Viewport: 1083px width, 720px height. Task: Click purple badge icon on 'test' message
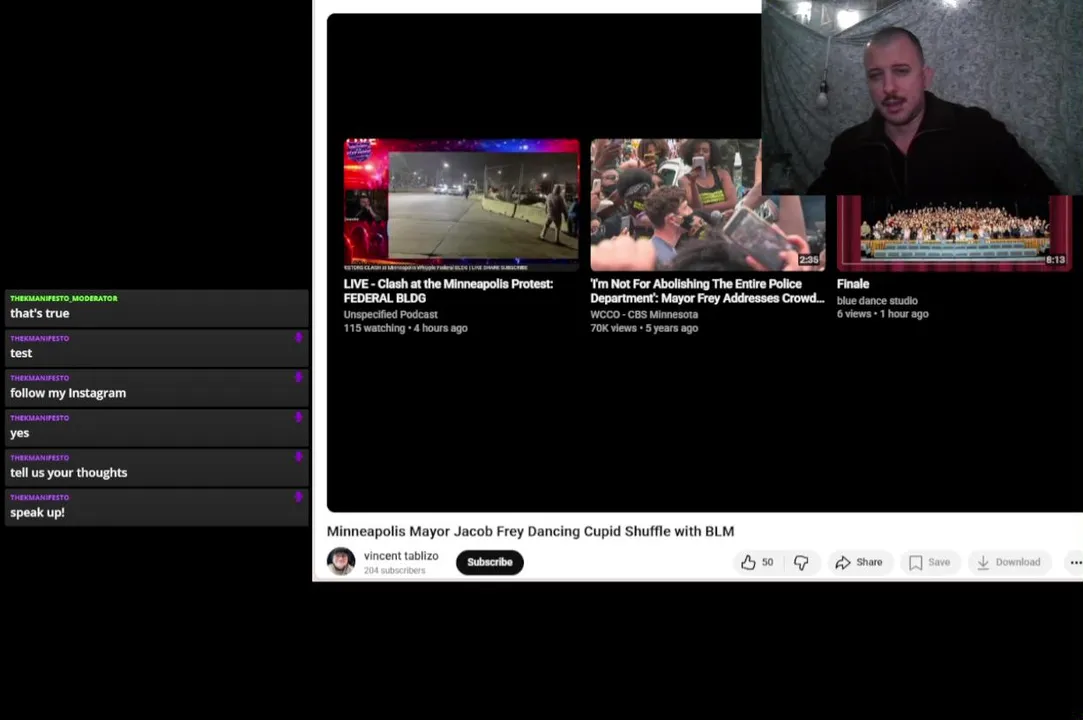(x=299, y=337)
